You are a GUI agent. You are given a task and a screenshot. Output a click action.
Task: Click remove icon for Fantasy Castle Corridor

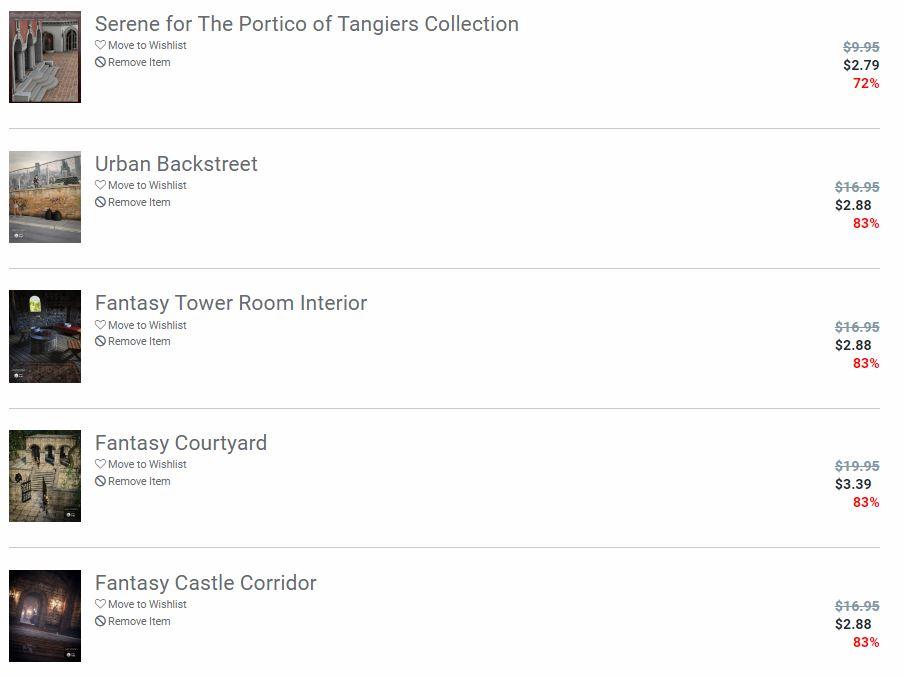pos(100,621)
